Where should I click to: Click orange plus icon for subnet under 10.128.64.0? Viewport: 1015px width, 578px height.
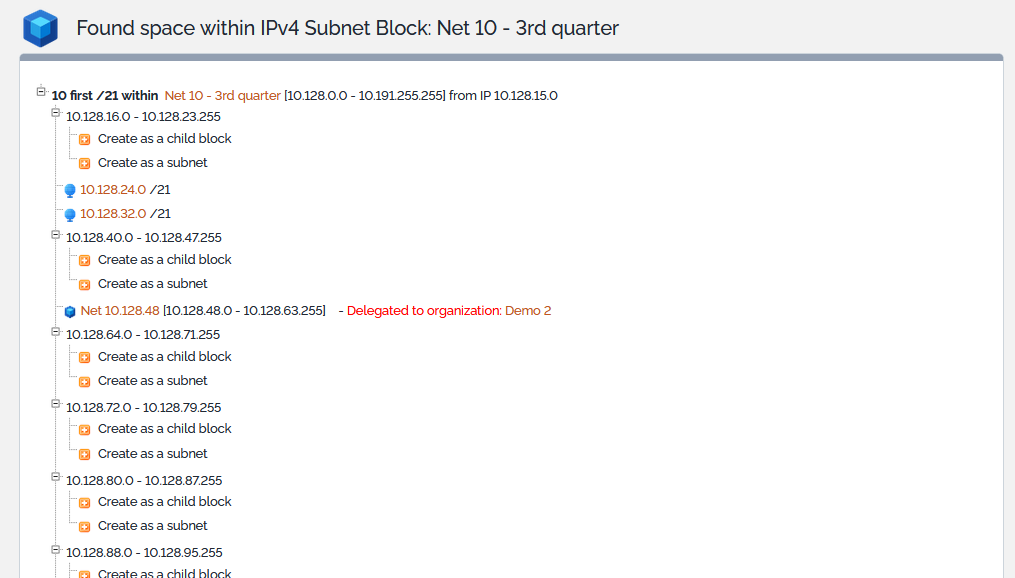85,382
